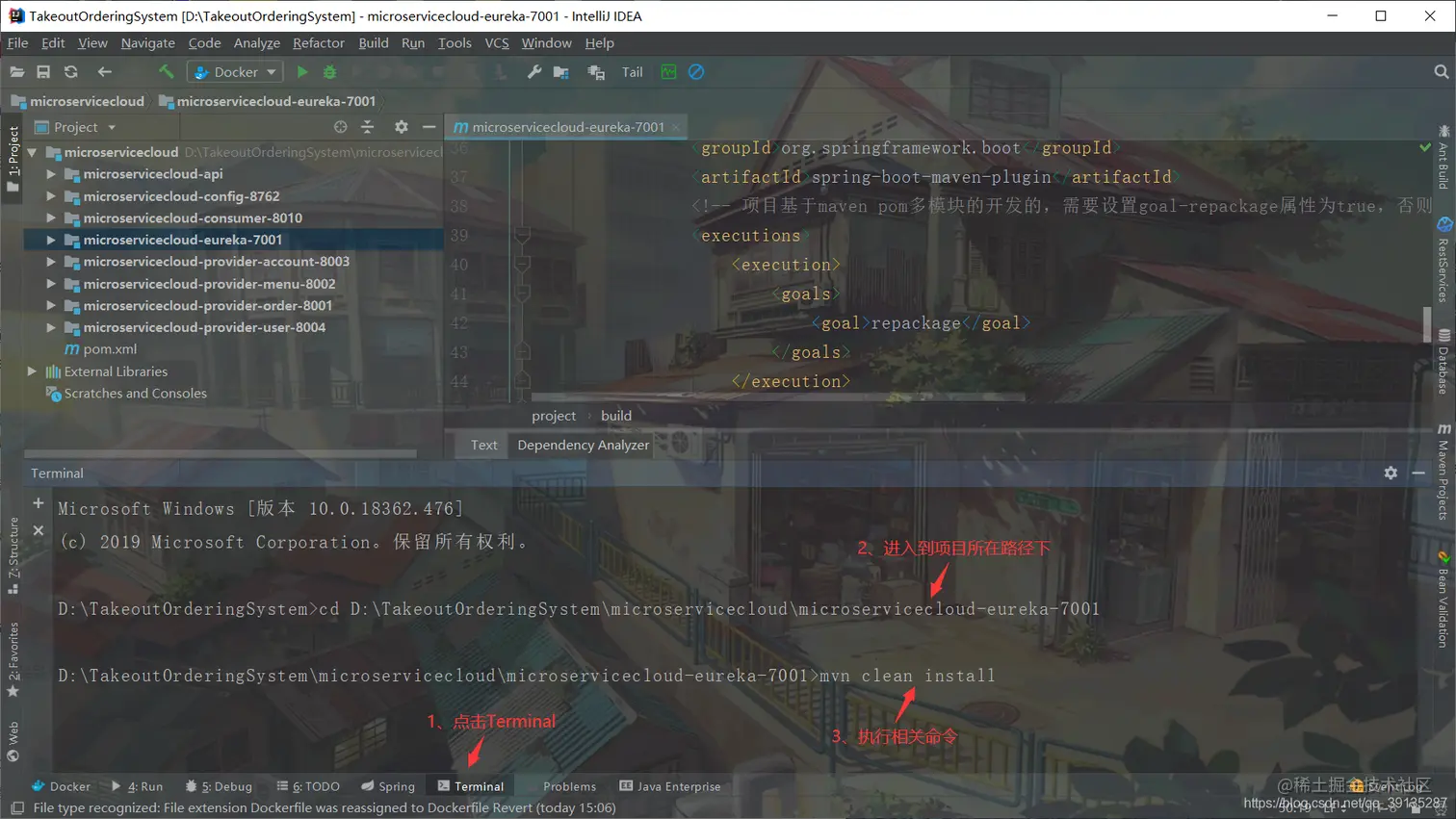
Task: Click the build breadcrumb item
Action: [616, 416]
